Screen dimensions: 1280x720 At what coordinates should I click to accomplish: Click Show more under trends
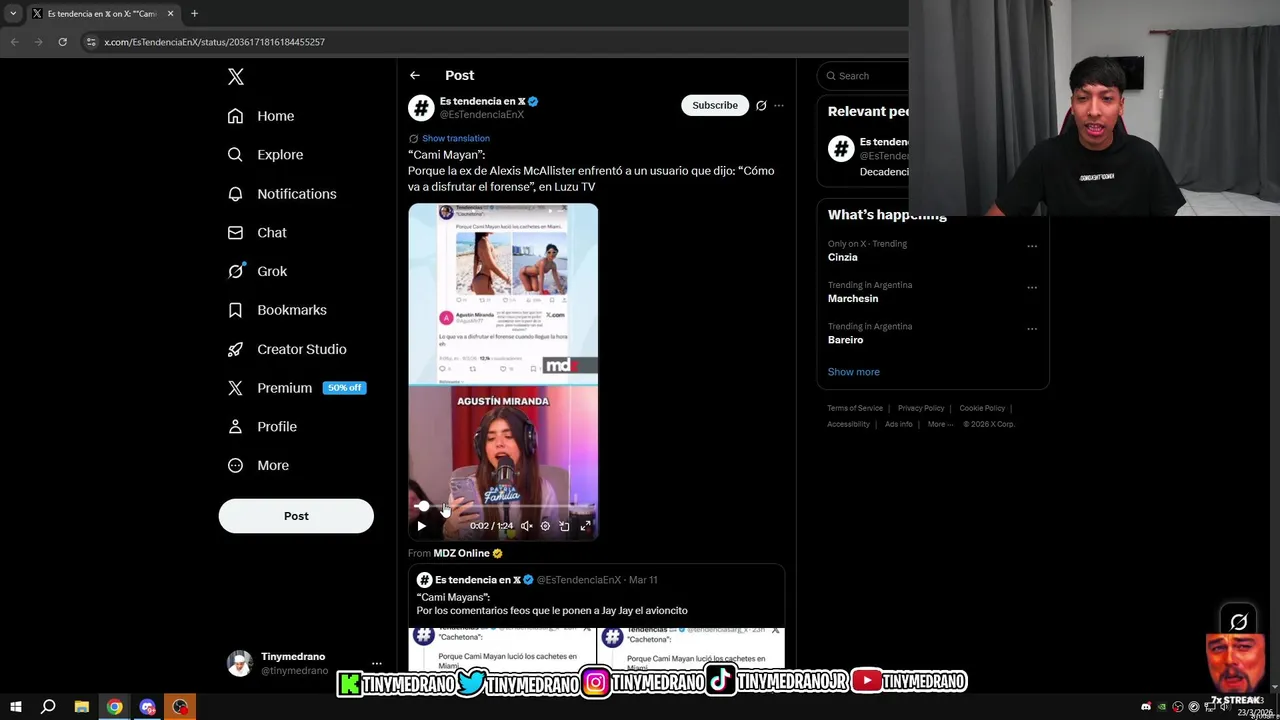[853, 372]
